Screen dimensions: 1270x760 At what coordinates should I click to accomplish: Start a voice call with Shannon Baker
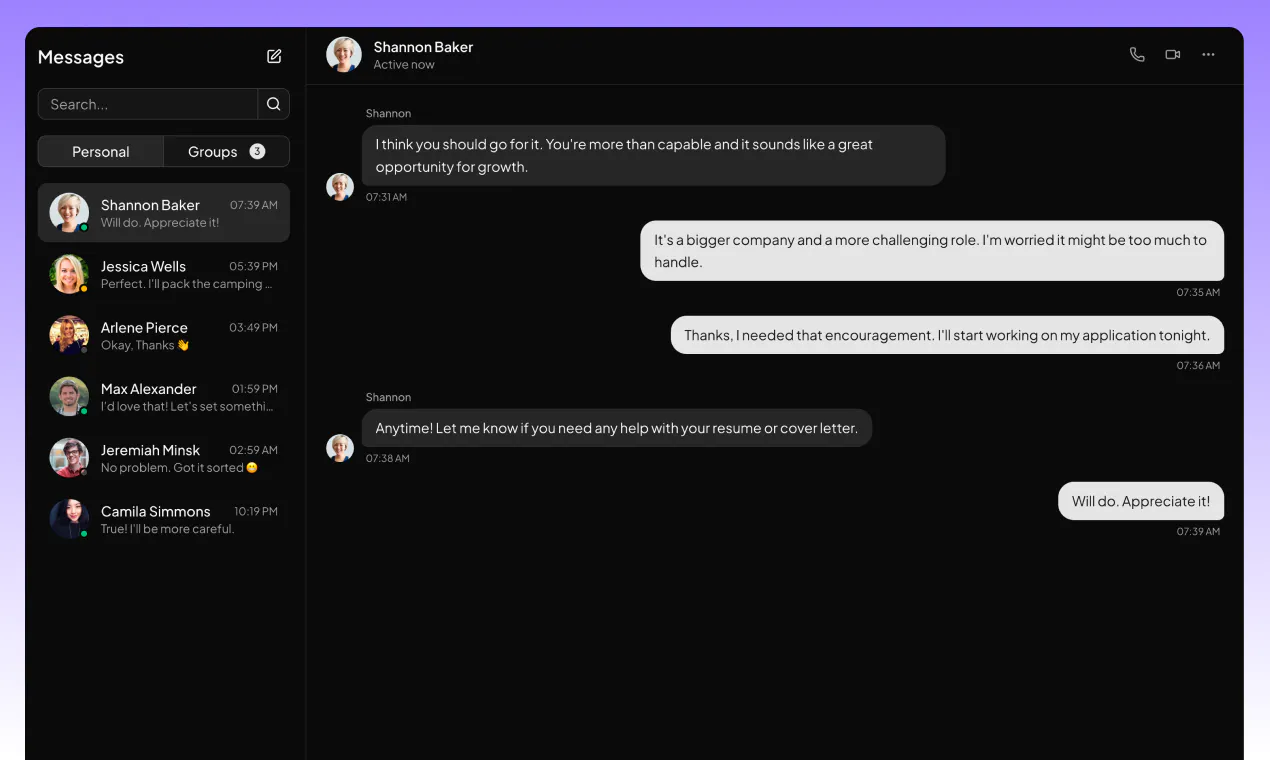tap(1137, 54)
